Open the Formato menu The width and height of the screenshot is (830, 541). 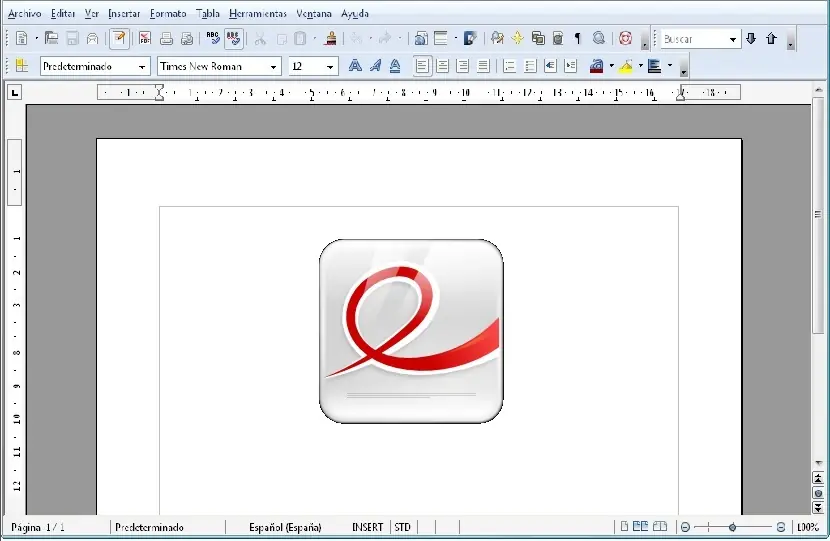pos(168,14)
